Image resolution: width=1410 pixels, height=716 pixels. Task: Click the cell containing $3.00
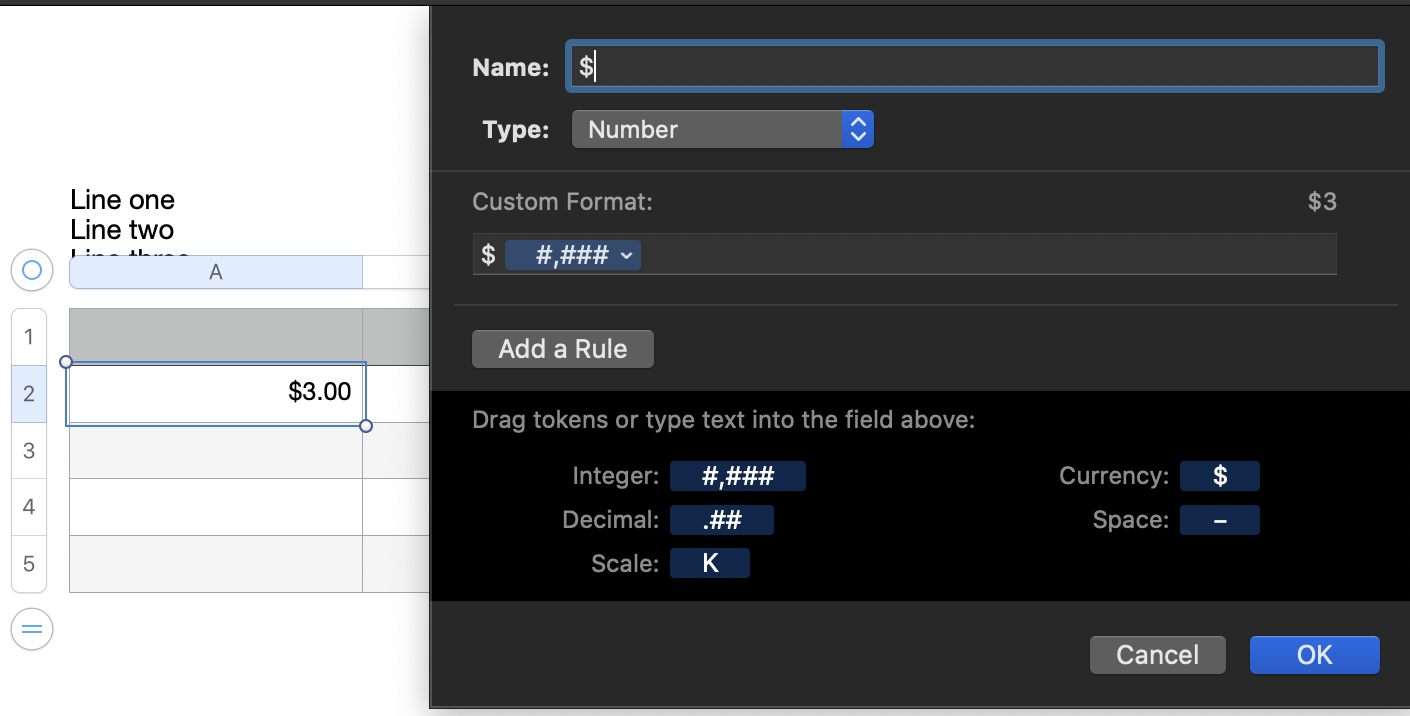[x=215, y=393]
